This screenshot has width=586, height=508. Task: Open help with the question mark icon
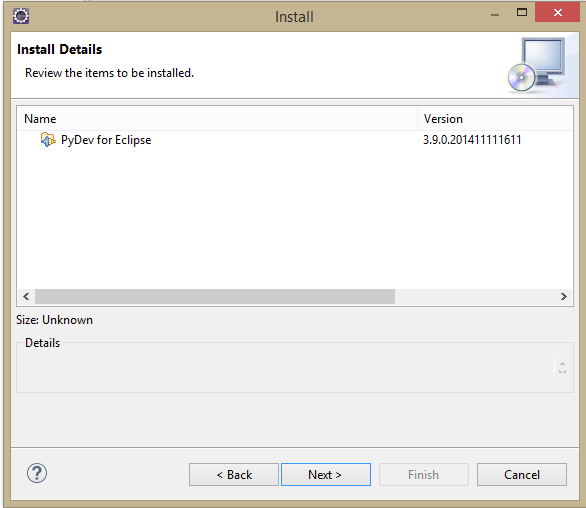pyautogui.click(x=37, y=473)
